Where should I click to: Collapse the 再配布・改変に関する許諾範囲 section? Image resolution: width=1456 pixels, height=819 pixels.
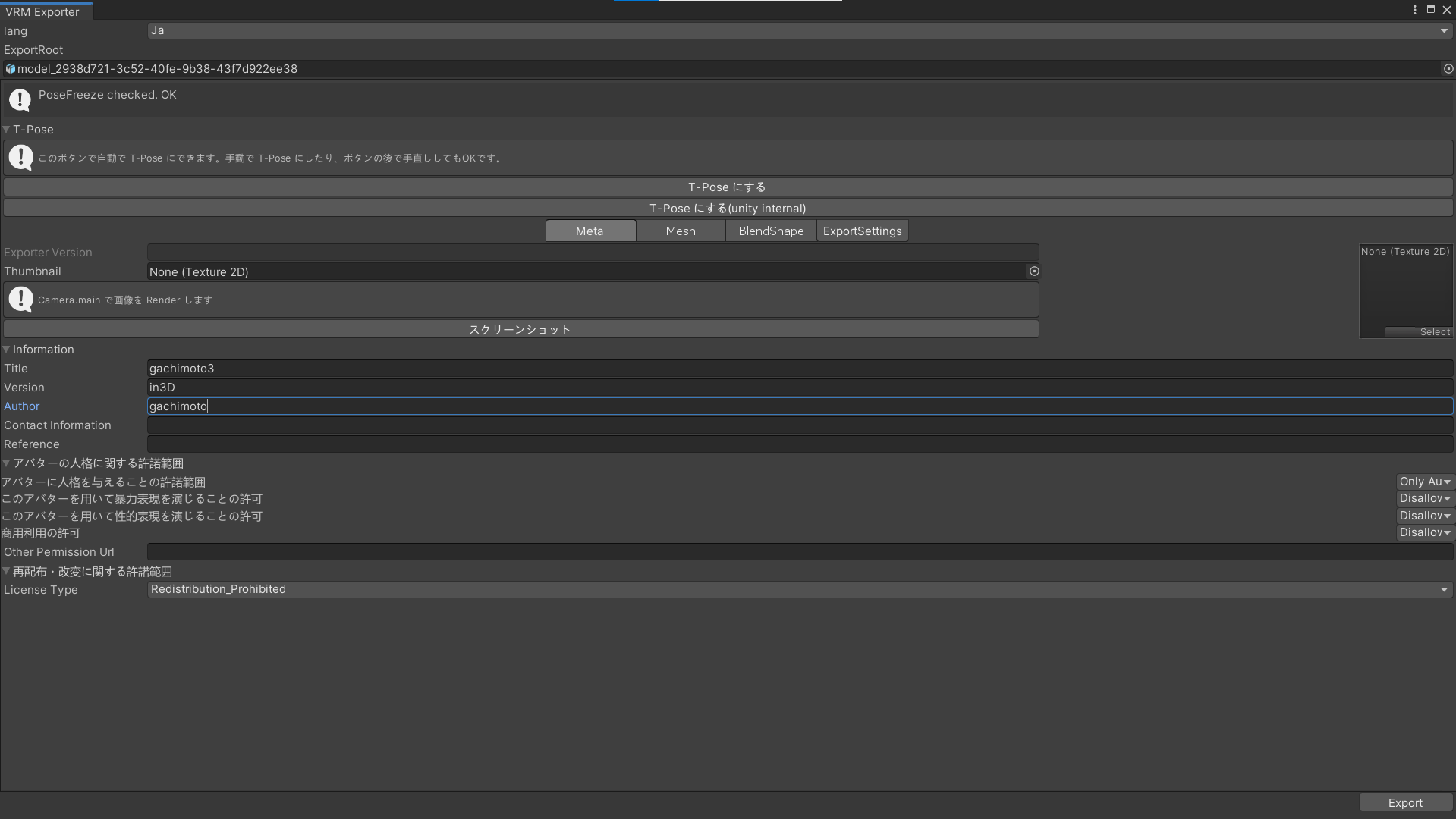(6, 572)
